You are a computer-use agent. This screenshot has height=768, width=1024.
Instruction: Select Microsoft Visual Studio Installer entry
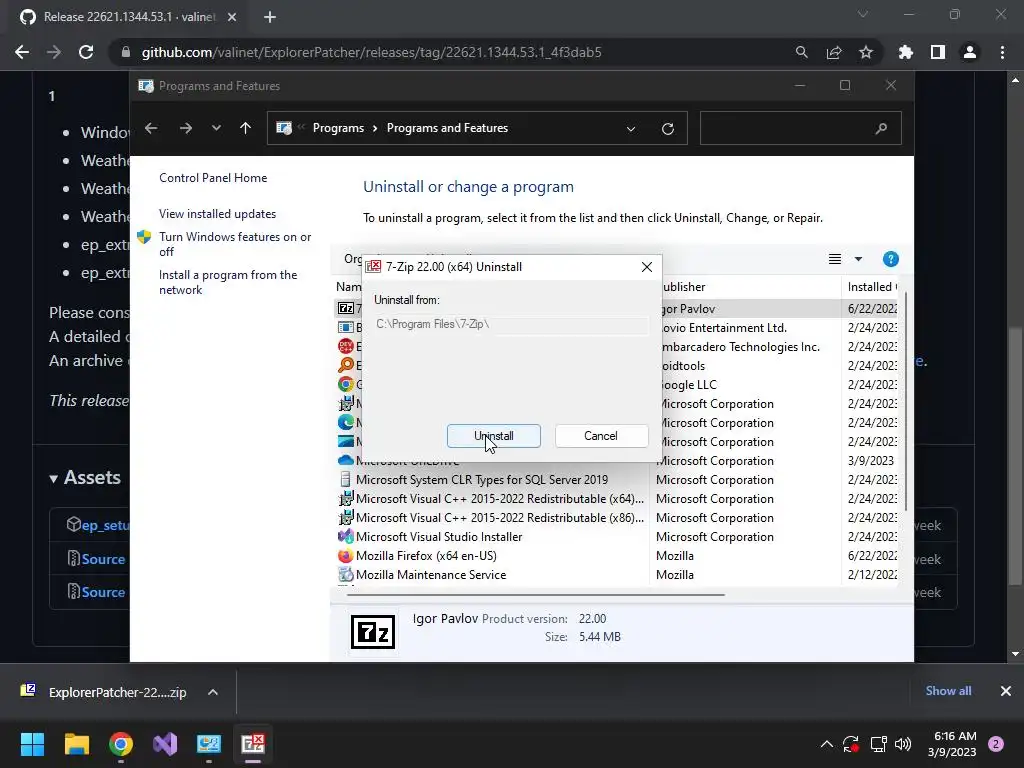439,537
